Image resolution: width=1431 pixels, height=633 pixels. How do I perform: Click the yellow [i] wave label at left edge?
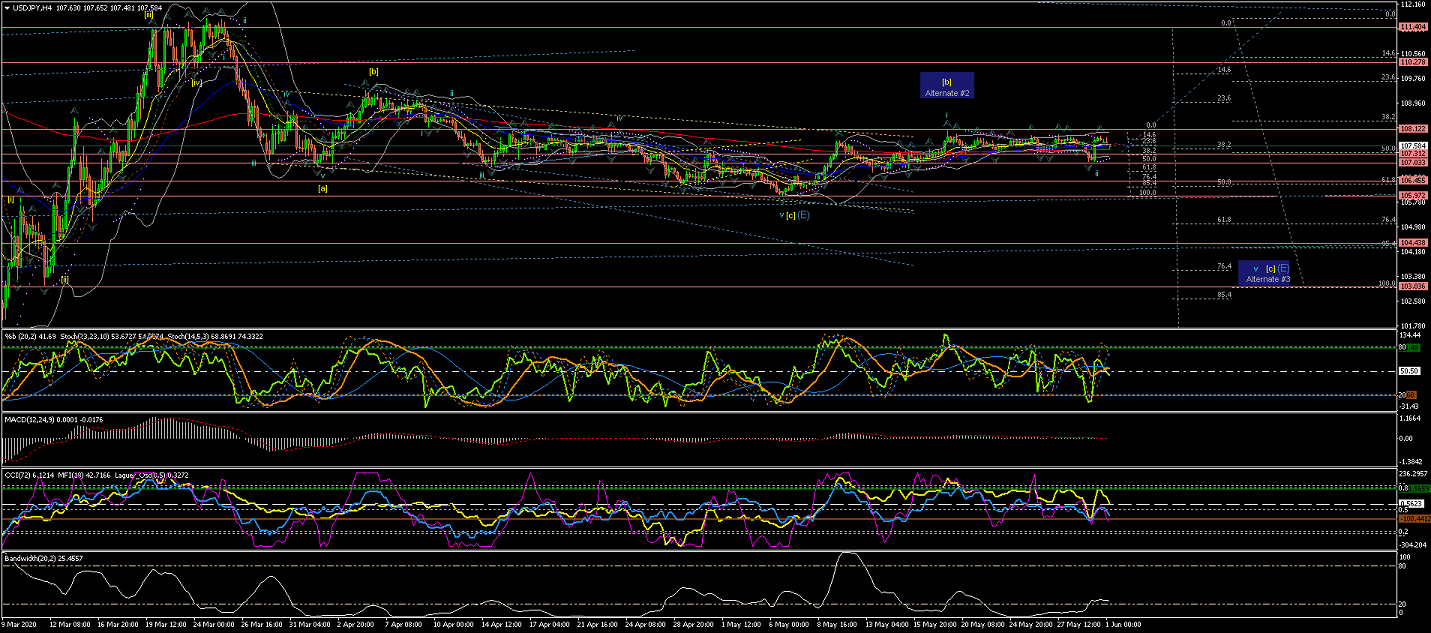(x=10, y=199)
